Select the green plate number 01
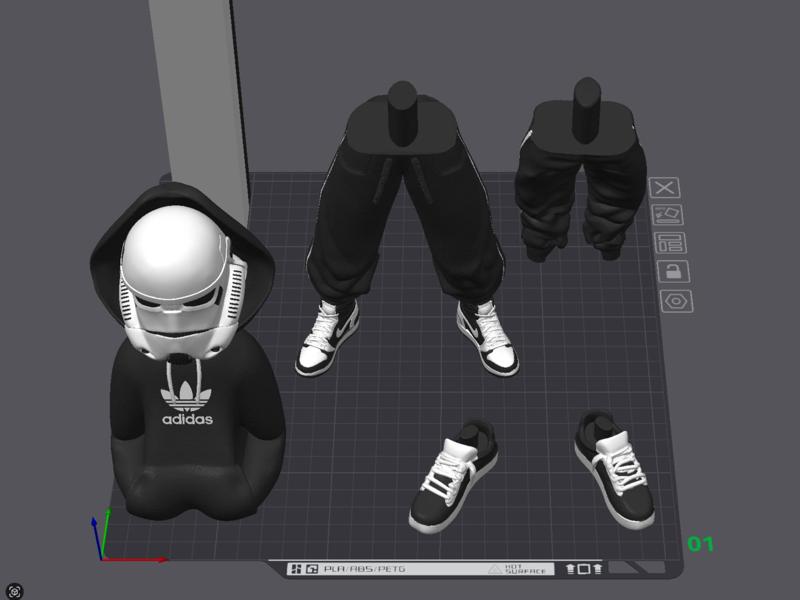 701,544
